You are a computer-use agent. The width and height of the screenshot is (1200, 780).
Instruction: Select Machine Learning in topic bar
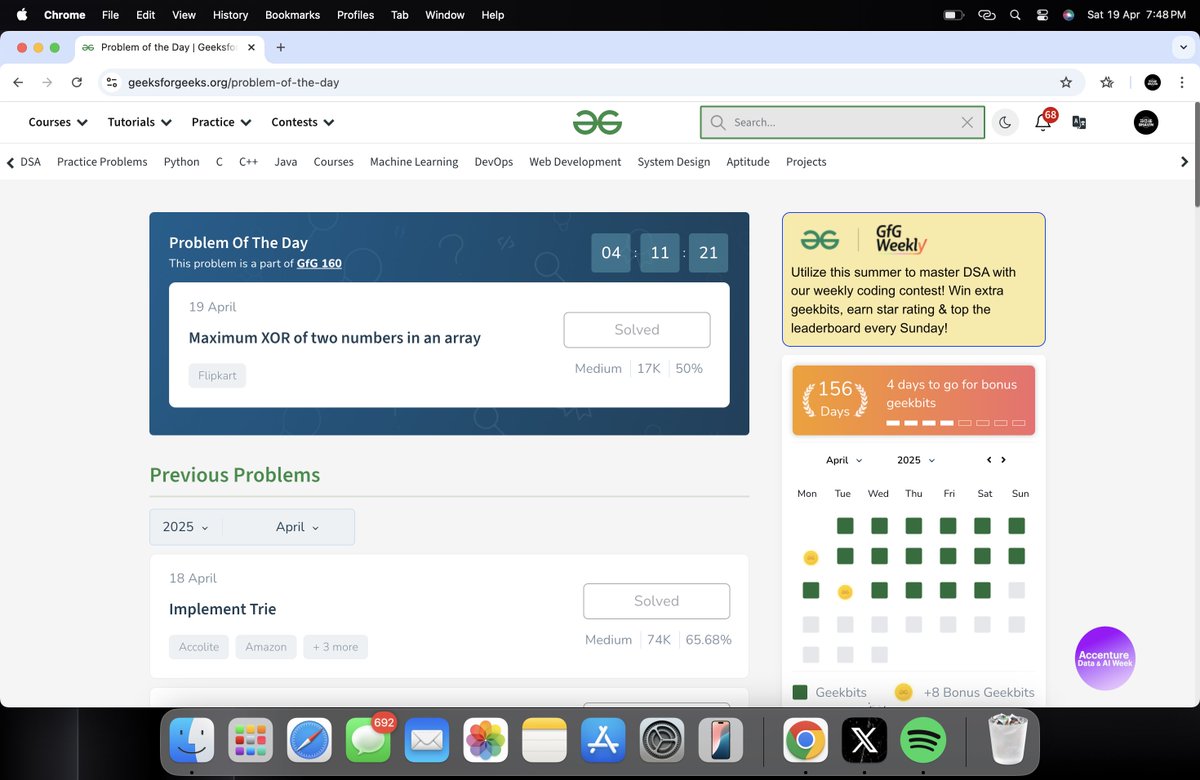tap(414, 161)
